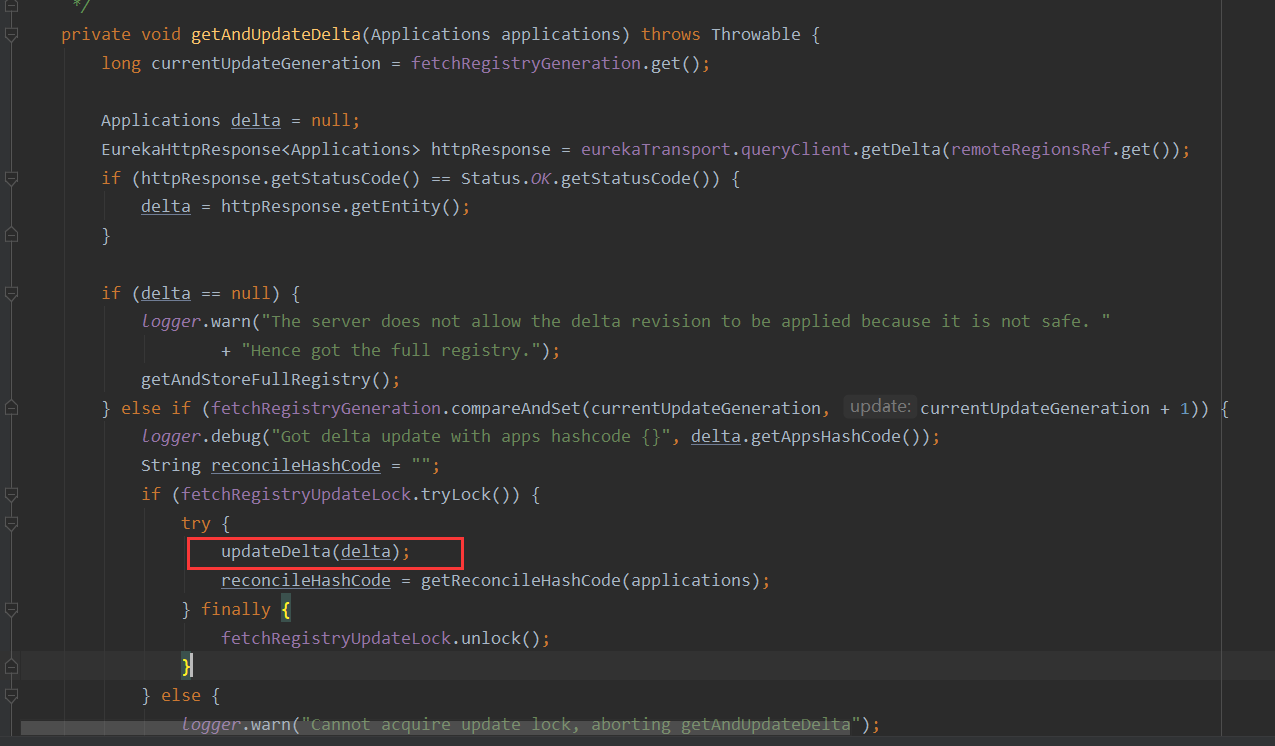
Task: Click 'EurekaHttpResponse' type name
Action: (191, 149)
